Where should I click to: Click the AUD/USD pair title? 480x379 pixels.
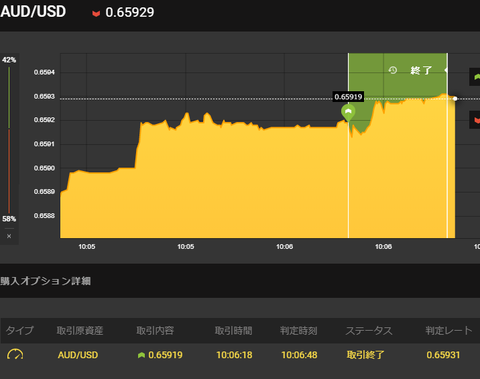click(33, 12)
